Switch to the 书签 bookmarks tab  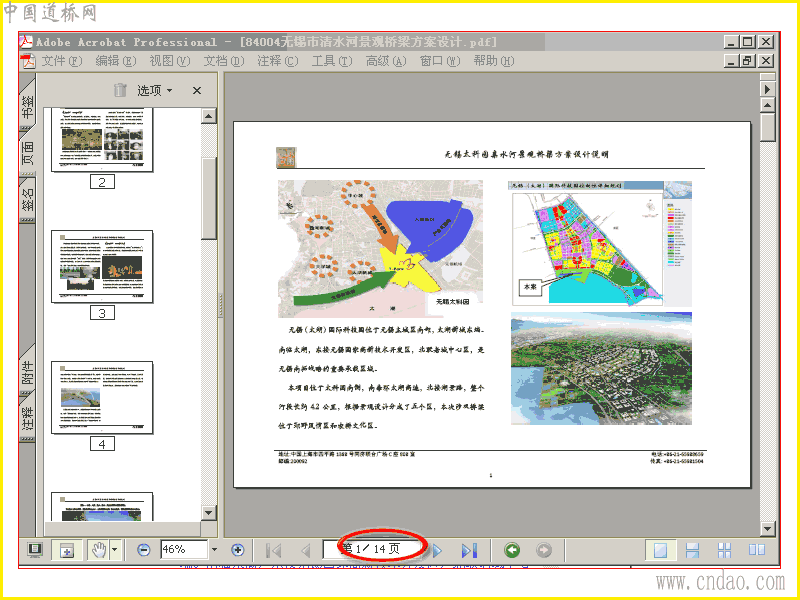(x=27, y=105)
